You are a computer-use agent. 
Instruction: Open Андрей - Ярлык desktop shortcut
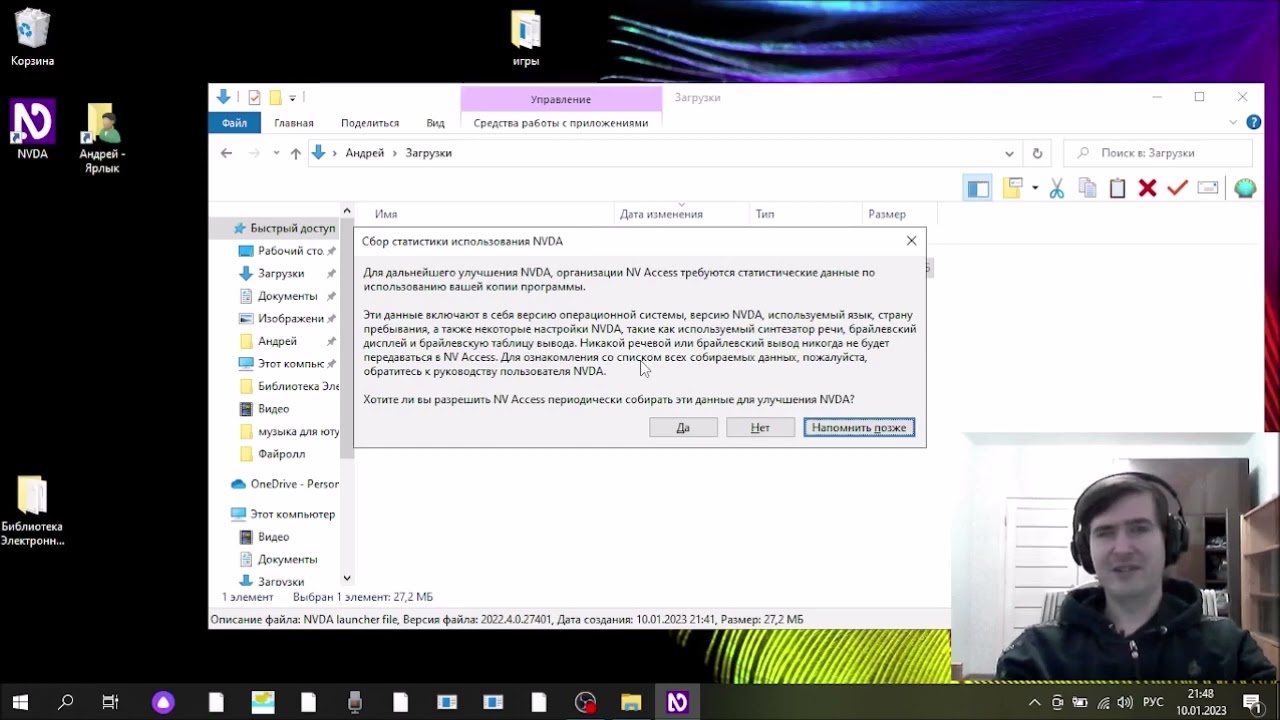point(102,138)
